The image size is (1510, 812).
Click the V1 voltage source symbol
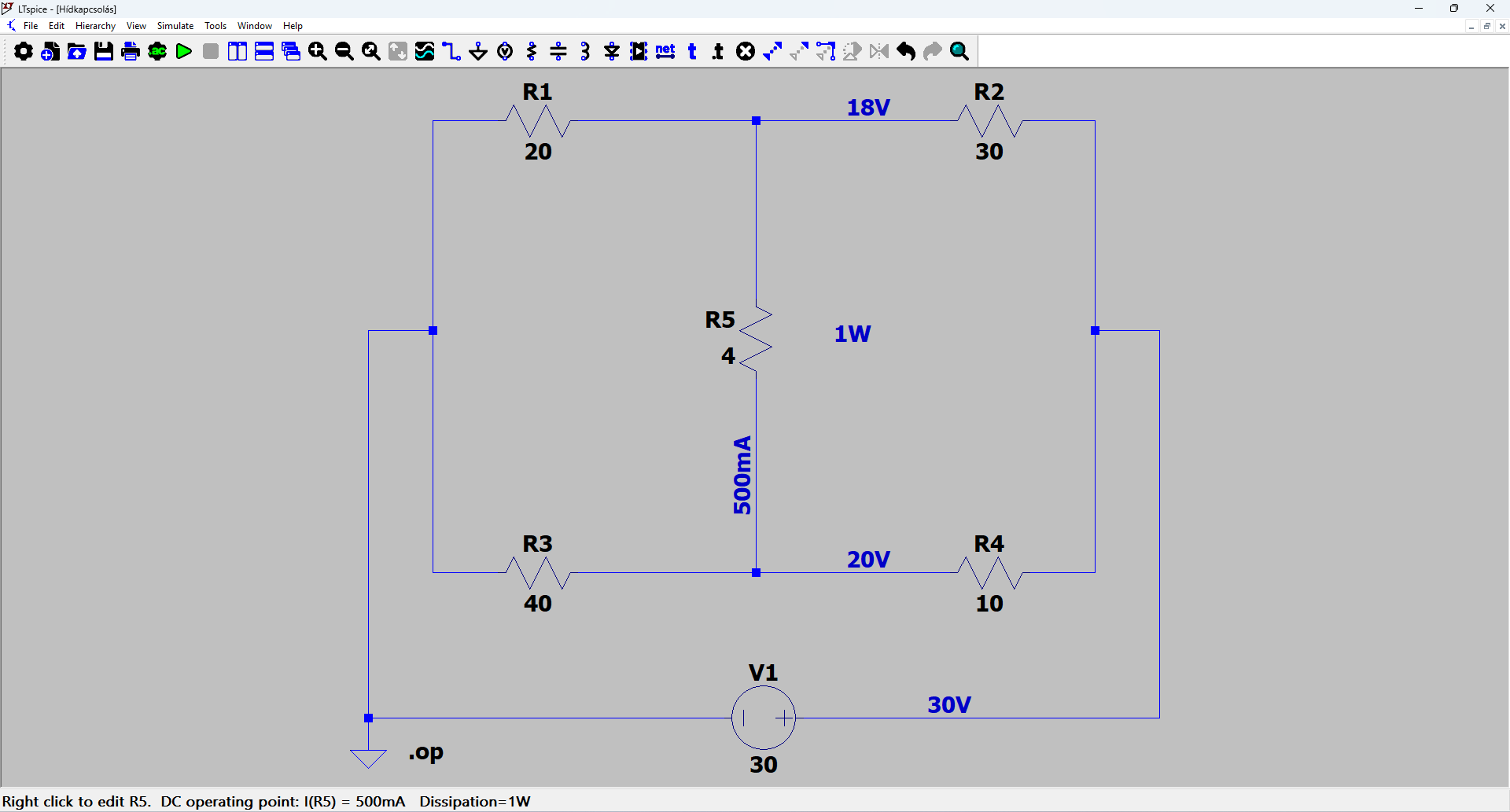763,718
